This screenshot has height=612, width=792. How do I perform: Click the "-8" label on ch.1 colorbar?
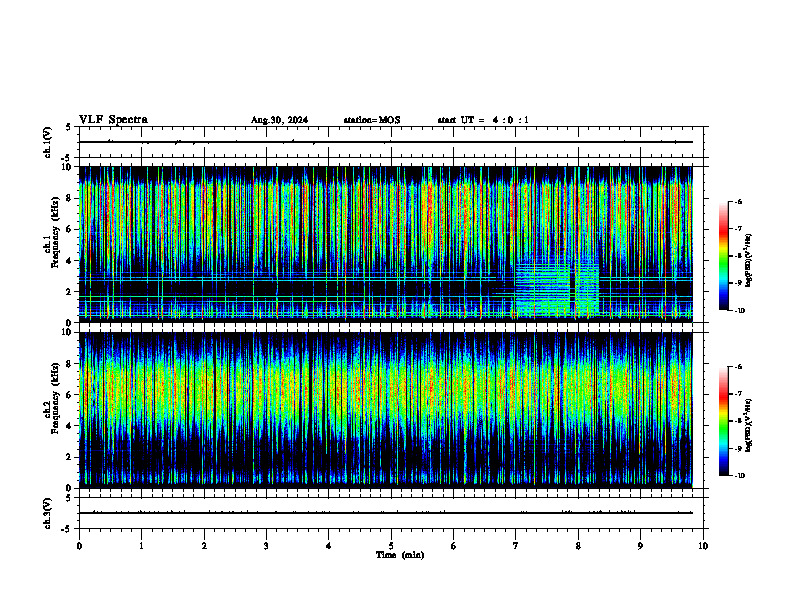point(738,256)
